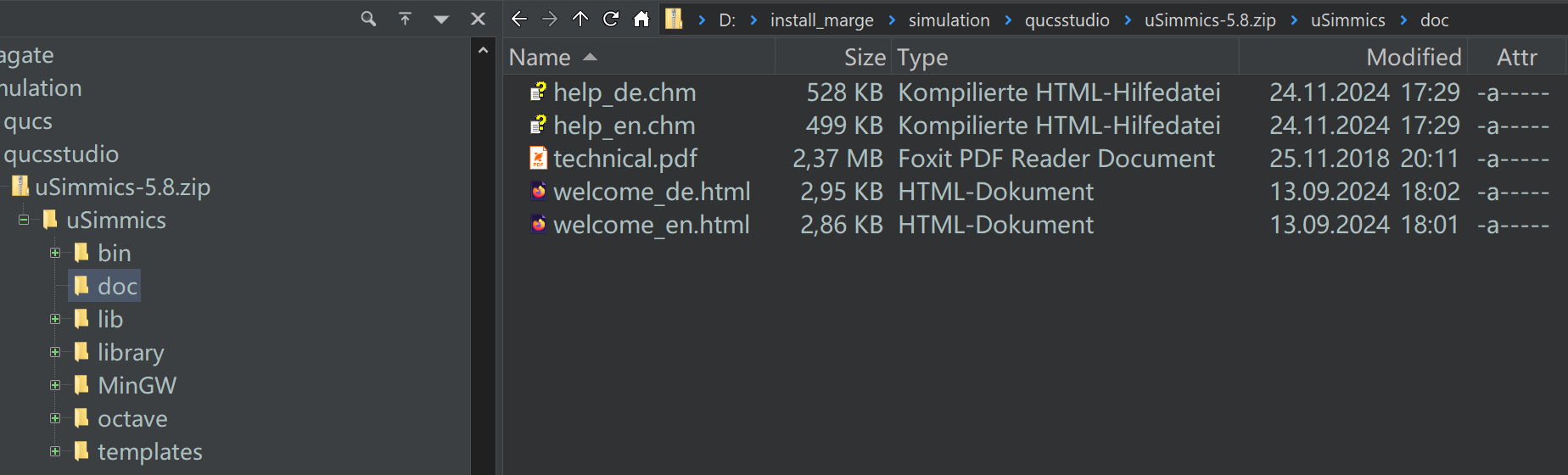Navigate forward with the right arrow
1568x475 pixels.
point(550,19)
